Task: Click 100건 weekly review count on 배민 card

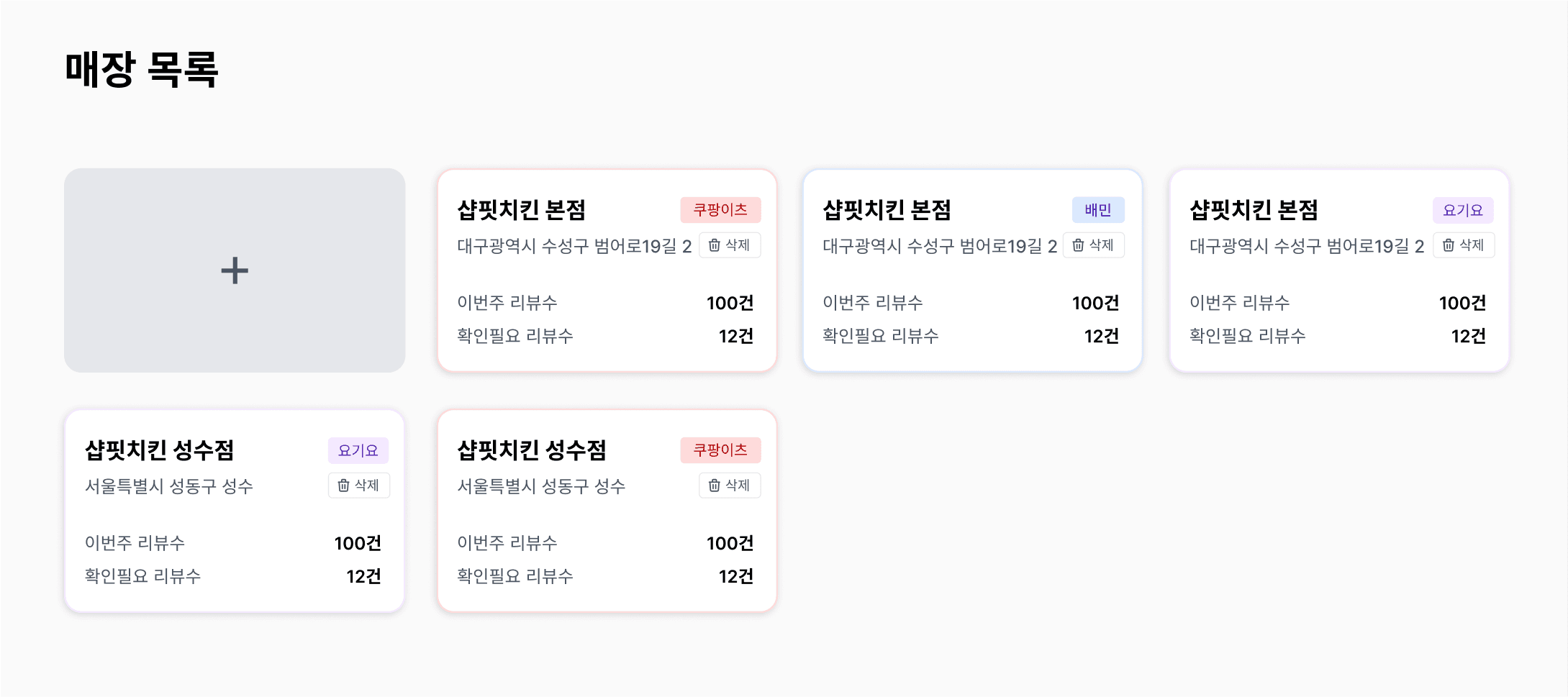Action: click(x=1095, y=303)
